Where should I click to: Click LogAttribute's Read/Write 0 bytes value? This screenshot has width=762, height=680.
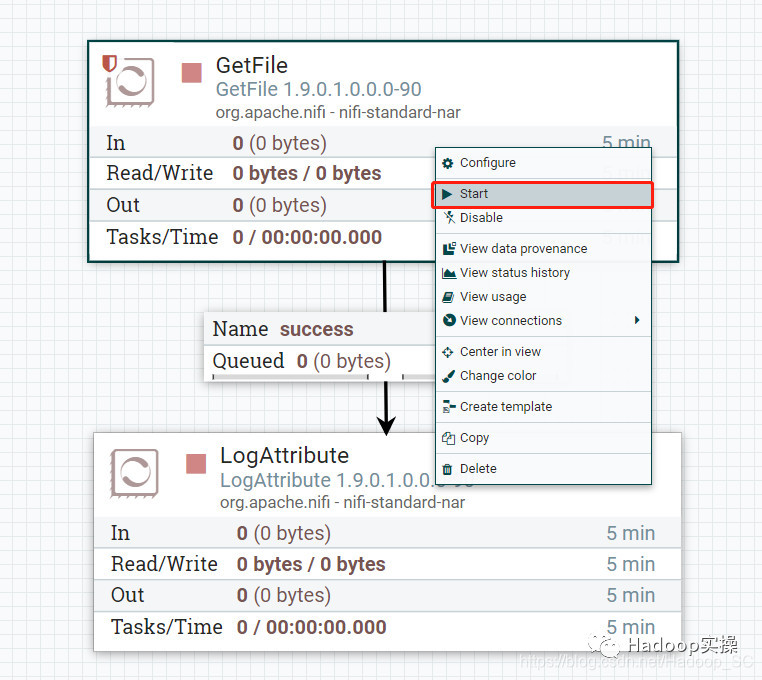[311, 565]
